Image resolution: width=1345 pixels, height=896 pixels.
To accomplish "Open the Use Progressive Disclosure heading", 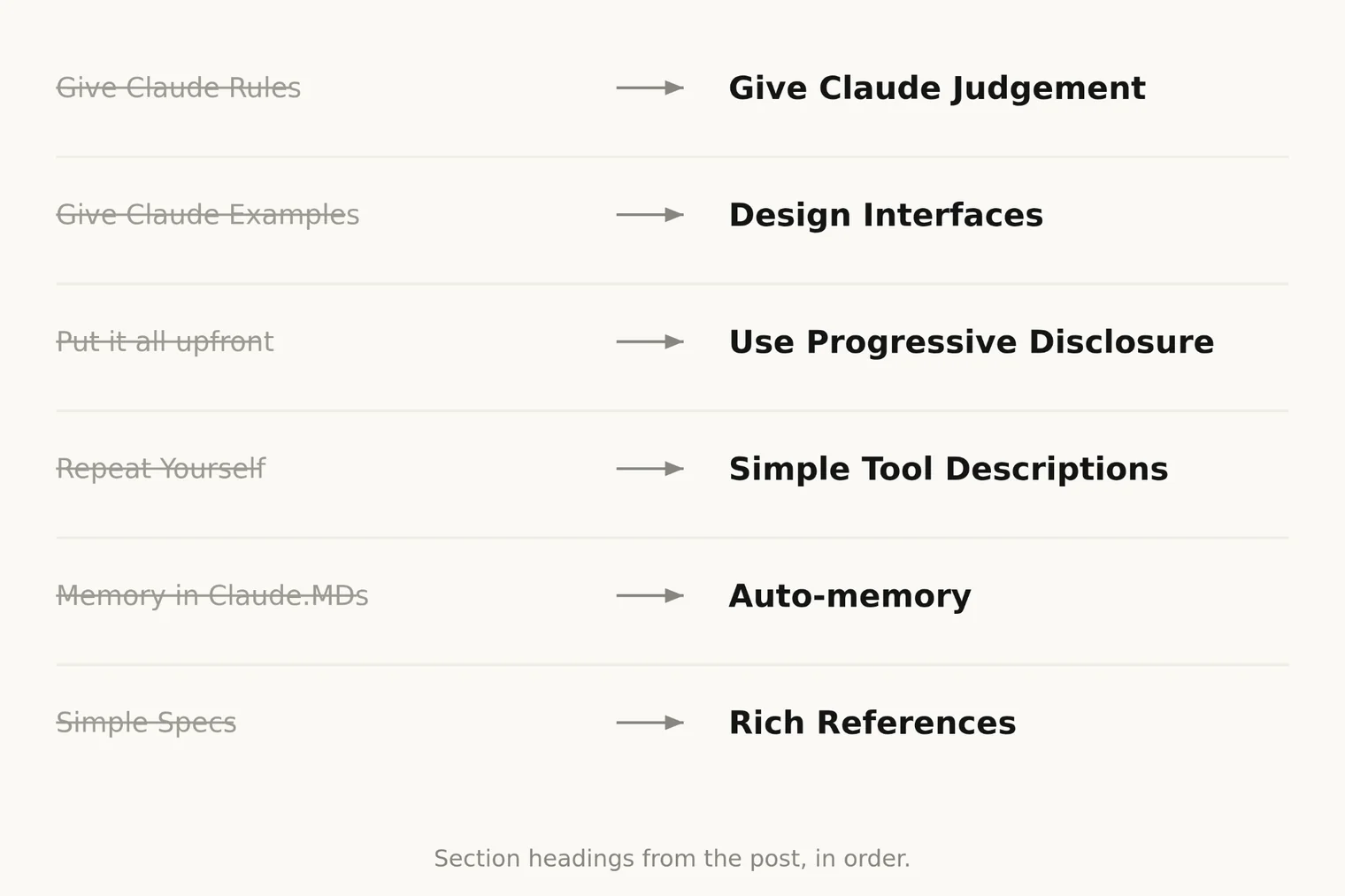I will (x=972, y=342).
